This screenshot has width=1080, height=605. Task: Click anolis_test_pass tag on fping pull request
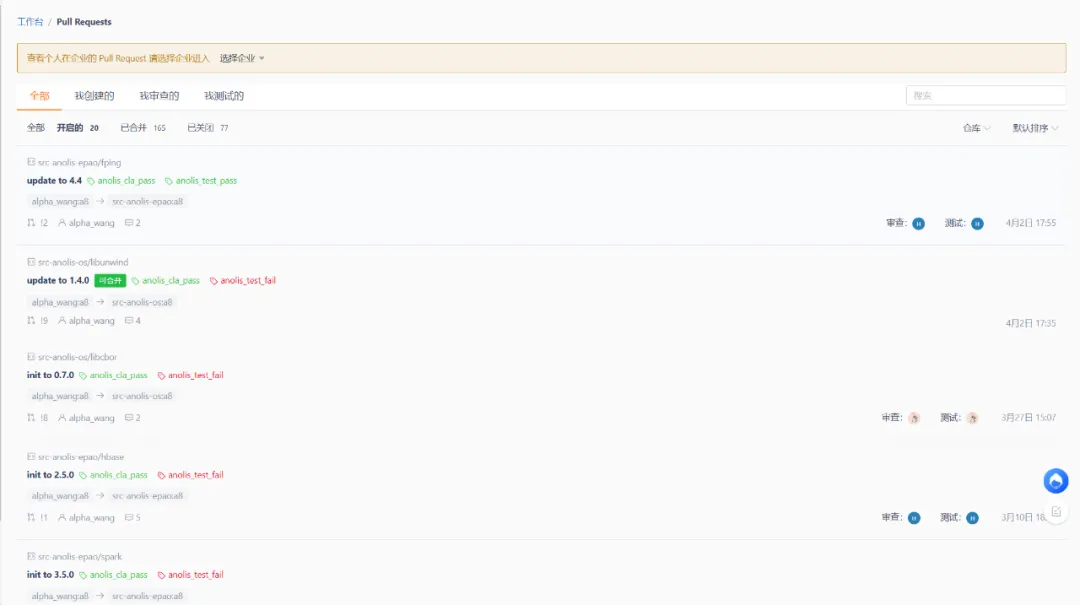[x=200, y=181]
